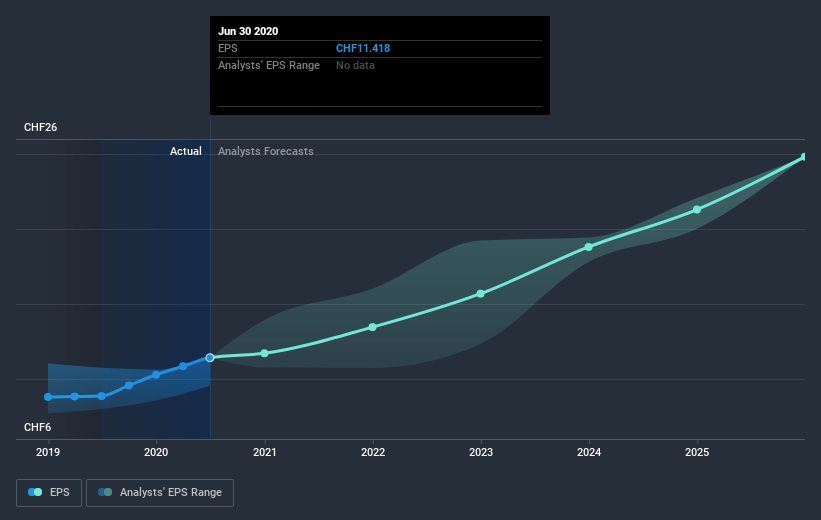This screenshot has width=821, height=520.
Task: Click the 2023 x-axis label
Action: click(x=481, y=452)
